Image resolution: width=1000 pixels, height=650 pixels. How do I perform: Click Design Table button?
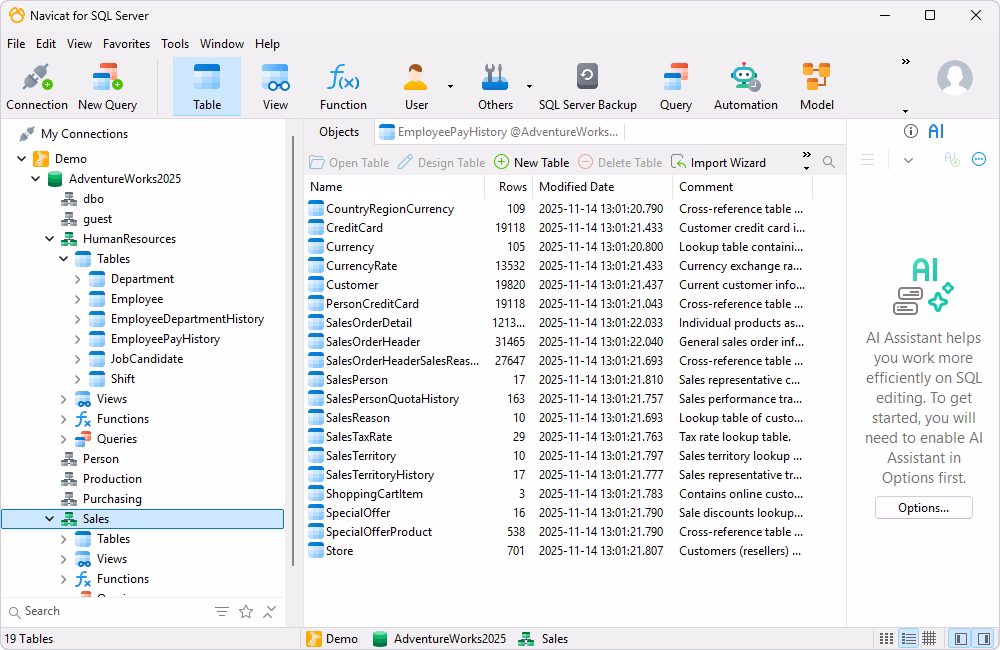(441, 162)
